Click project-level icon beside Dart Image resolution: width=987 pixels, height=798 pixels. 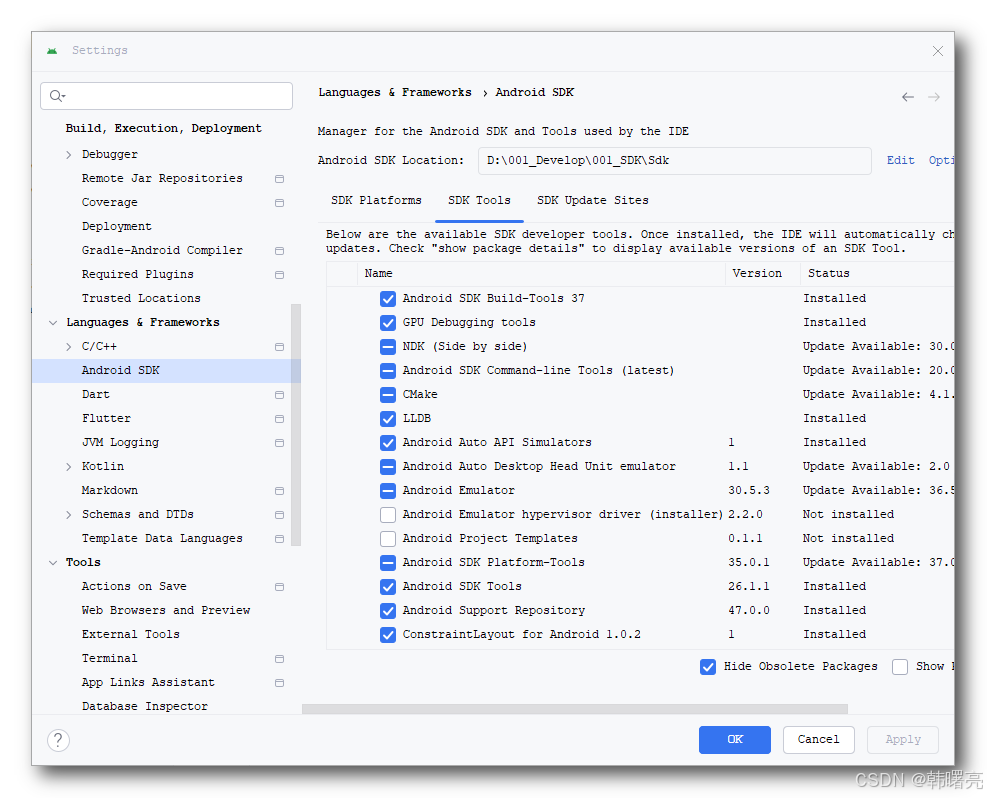point(279,395)
